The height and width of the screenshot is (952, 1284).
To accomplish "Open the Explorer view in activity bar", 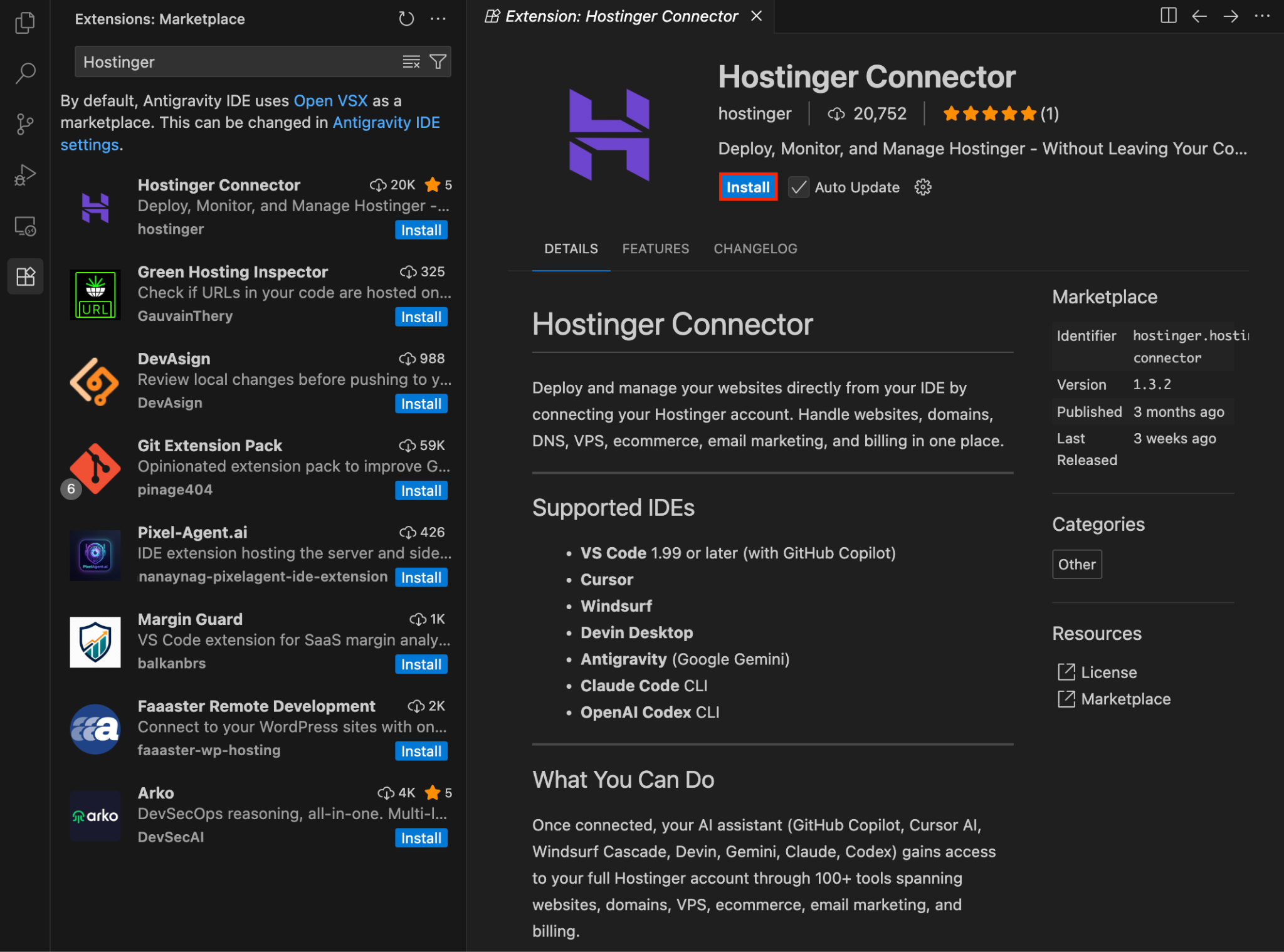I will (x=25, y=23).
